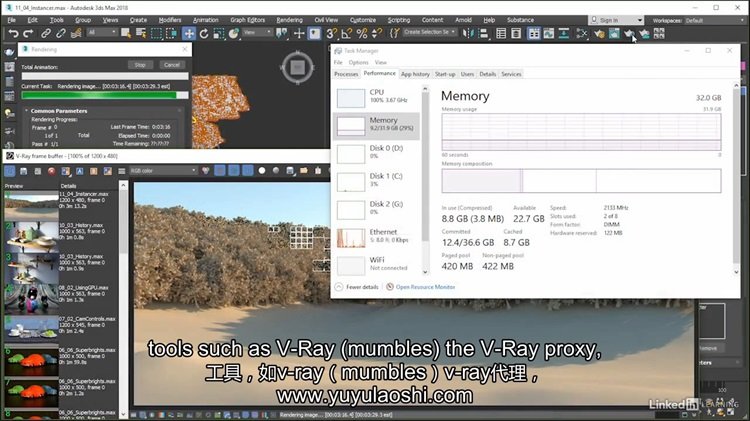Open the Arnold menu

point(463,20)
